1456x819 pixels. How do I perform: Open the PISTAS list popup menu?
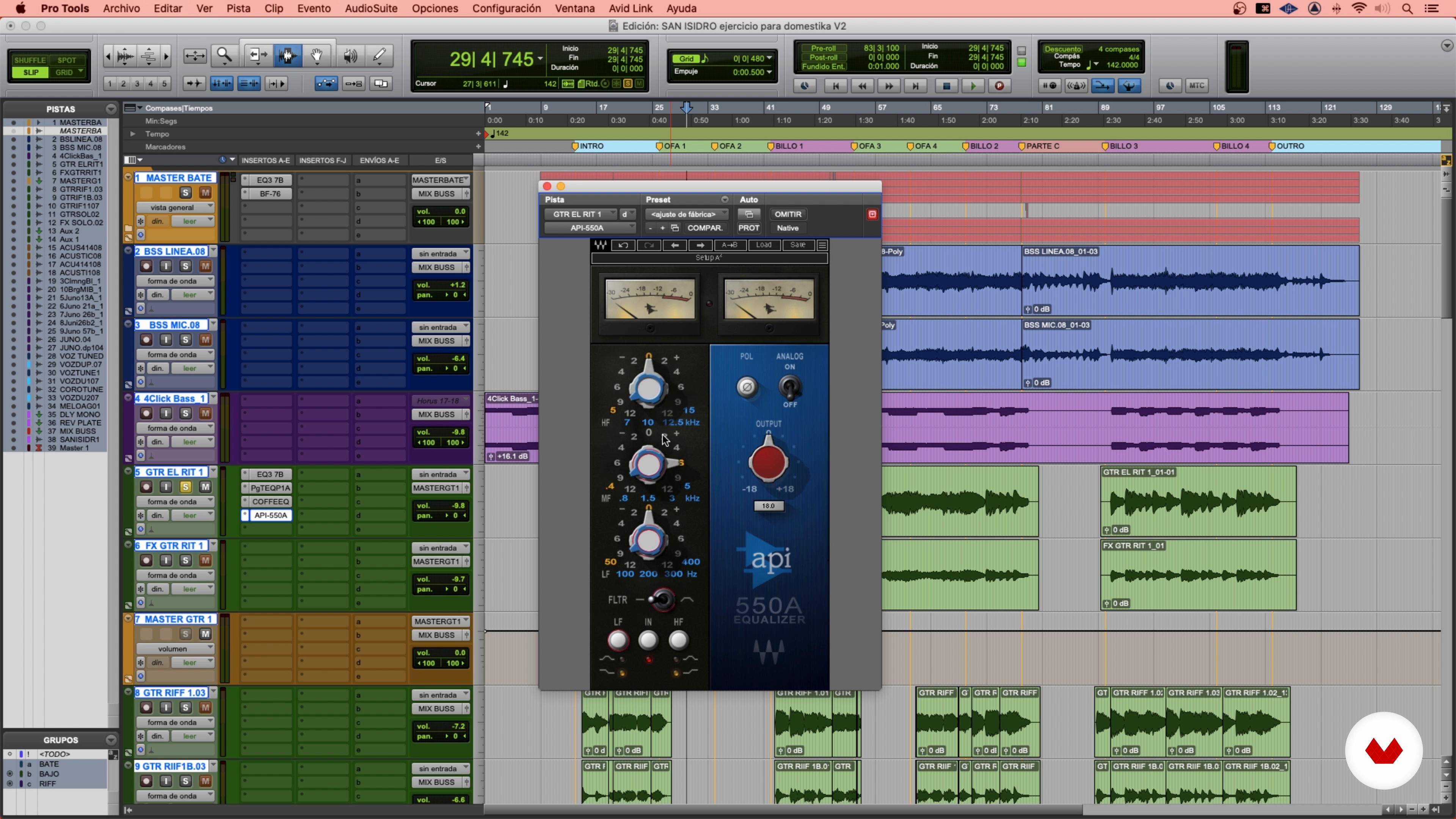point(111,109)
